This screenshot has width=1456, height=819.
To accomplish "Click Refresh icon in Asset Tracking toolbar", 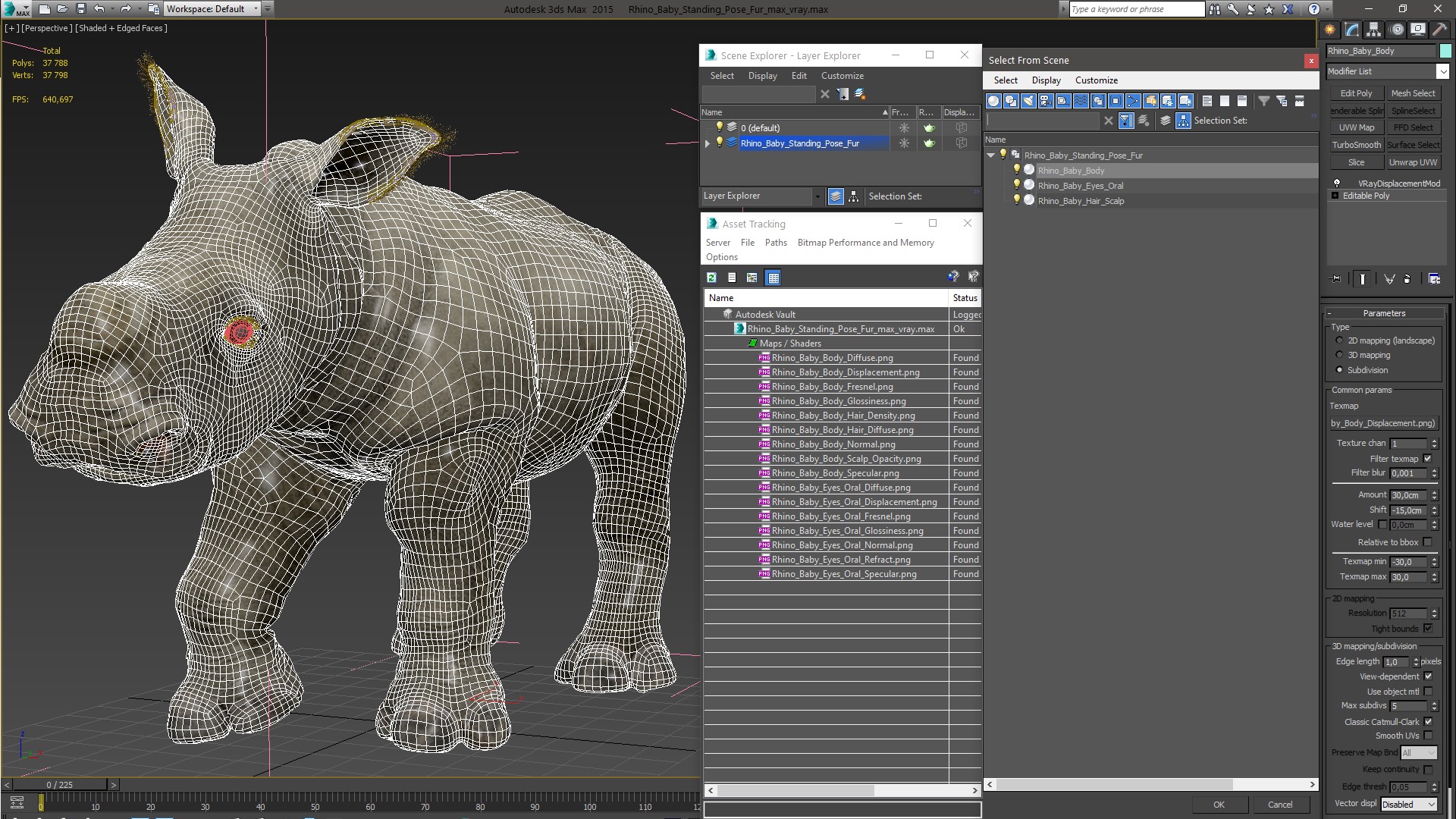I will click(x=711, y=278).
